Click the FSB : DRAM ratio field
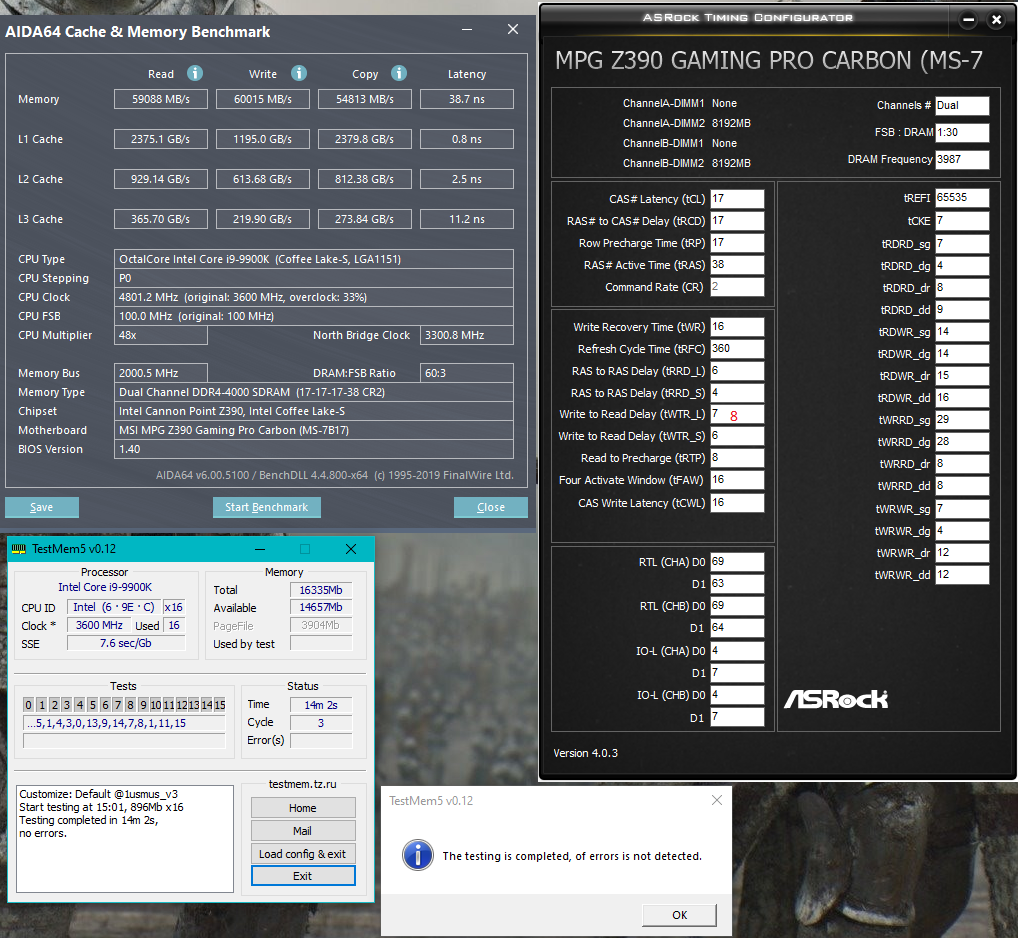 coord(962,132)
